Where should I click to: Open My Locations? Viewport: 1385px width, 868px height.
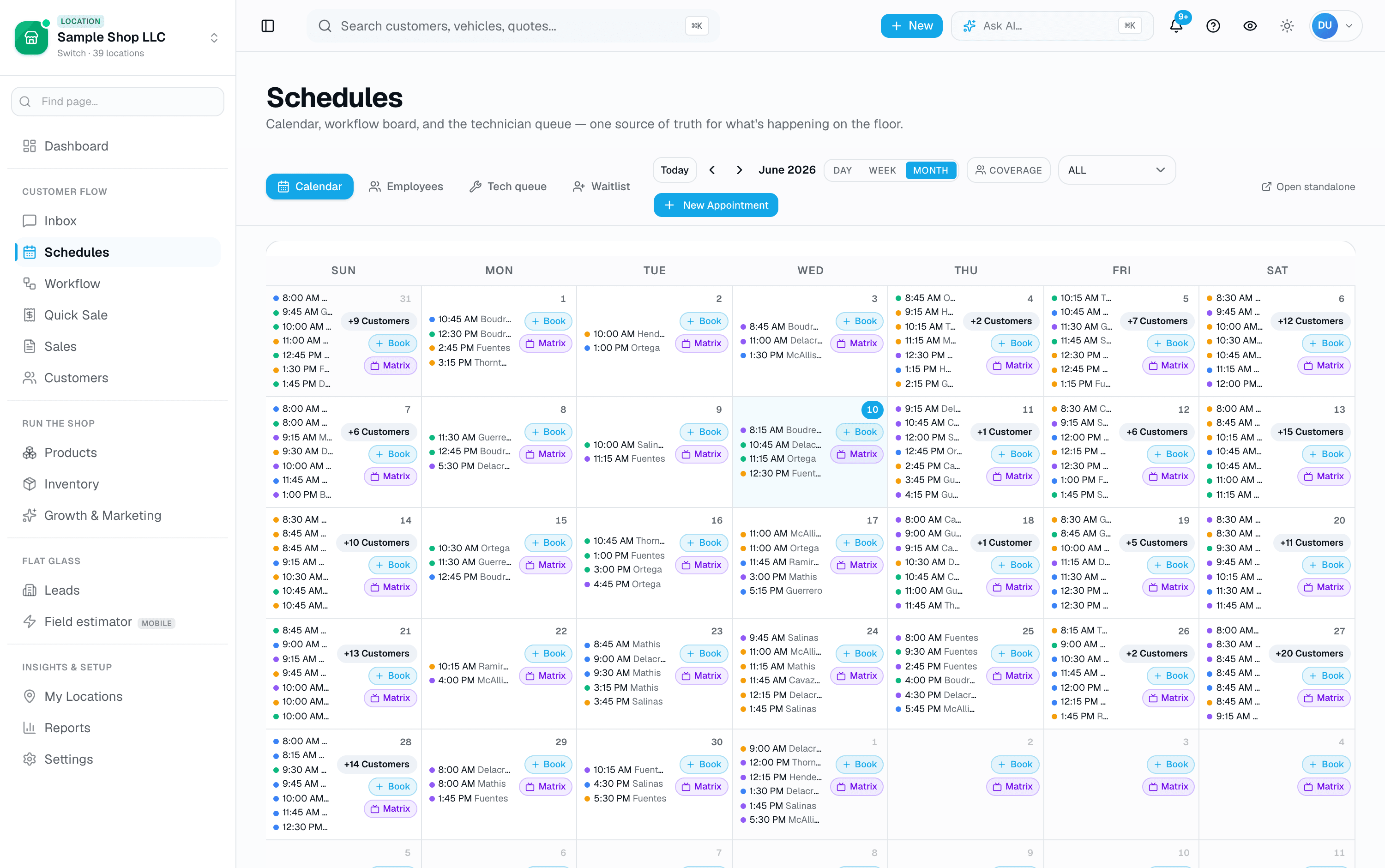tap(118, 696)
